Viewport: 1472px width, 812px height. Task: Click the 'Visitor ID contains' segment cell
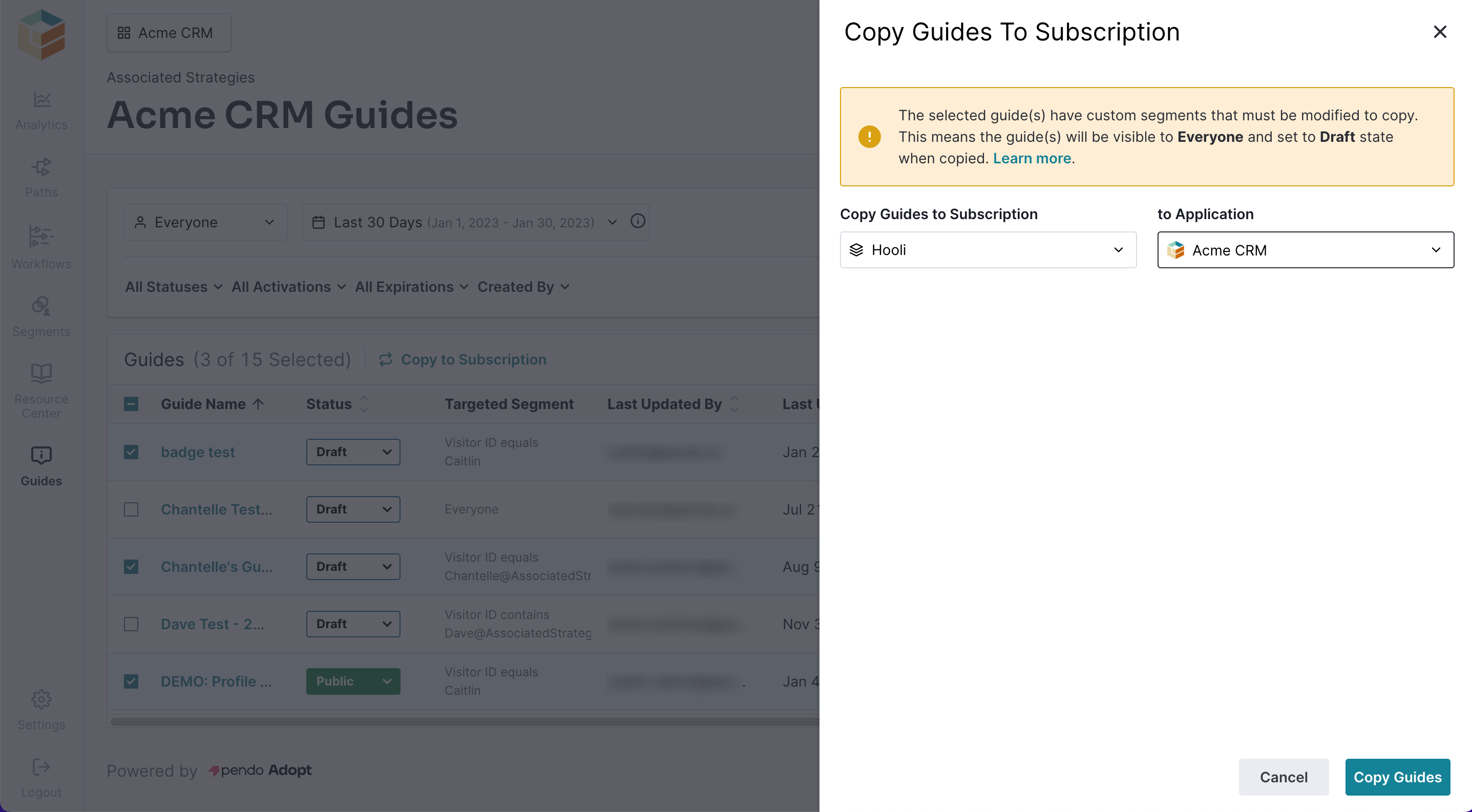518,624
